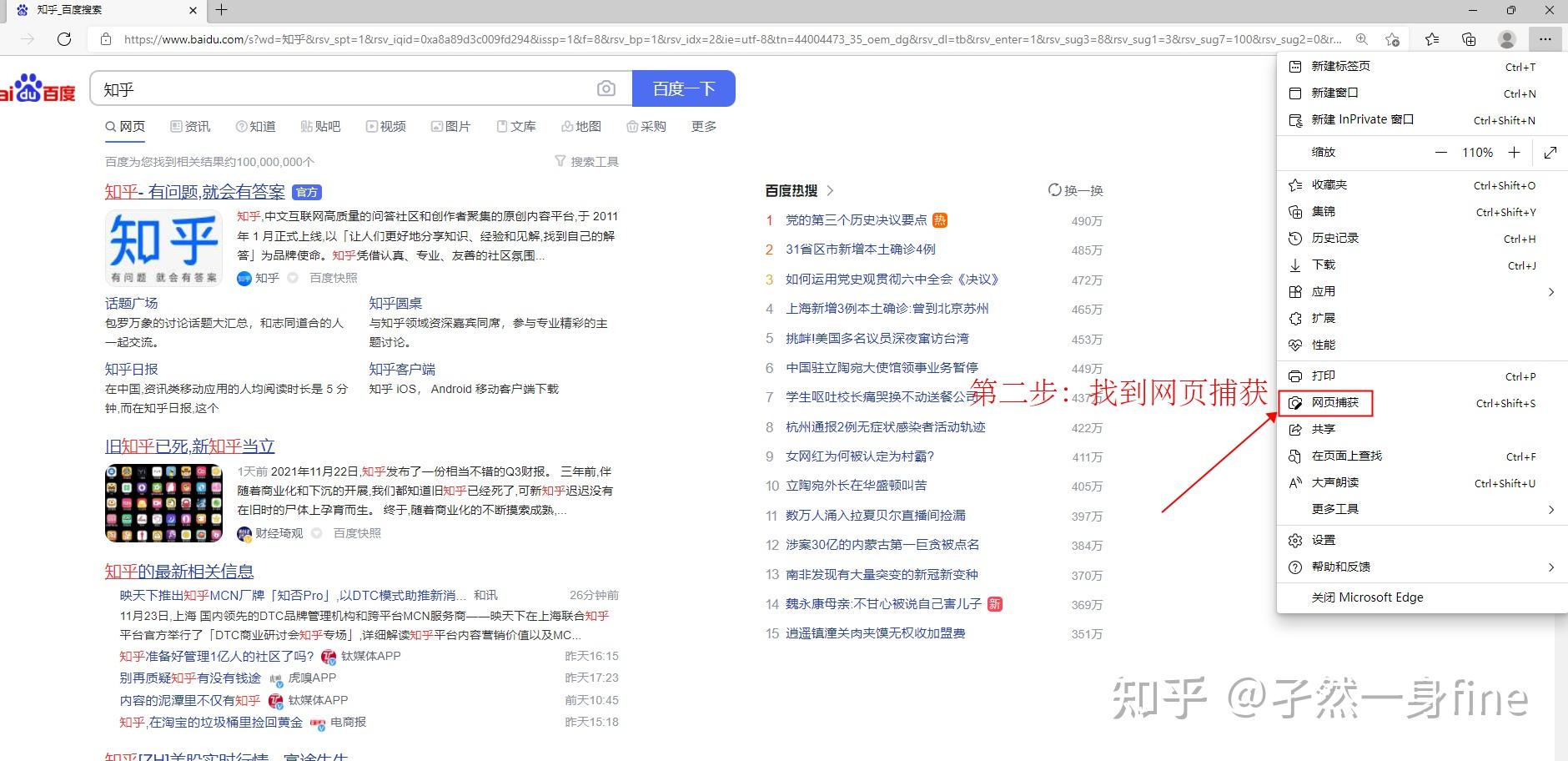Click the app icons grid thumbnail
Viewport: 1568px width, 761px height.
163,503
